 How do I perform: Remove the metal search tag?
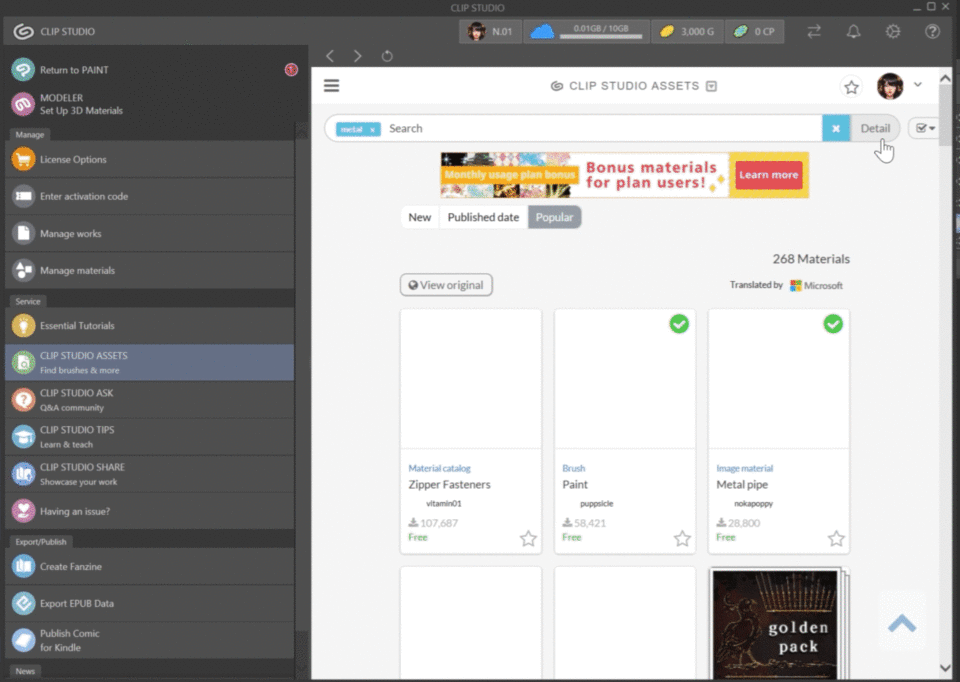click(x=372, y=130)
